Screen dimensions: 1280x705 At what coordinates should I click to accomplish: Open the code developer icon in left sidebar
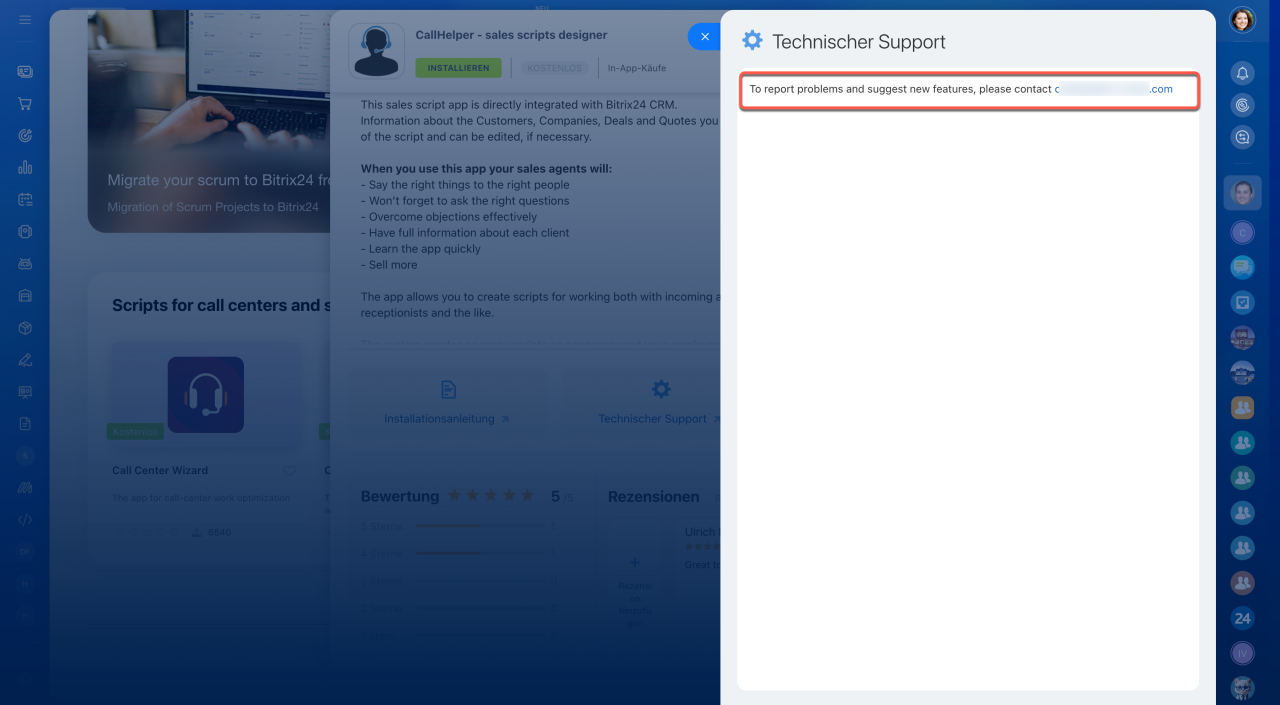click(x=25, y=519)
